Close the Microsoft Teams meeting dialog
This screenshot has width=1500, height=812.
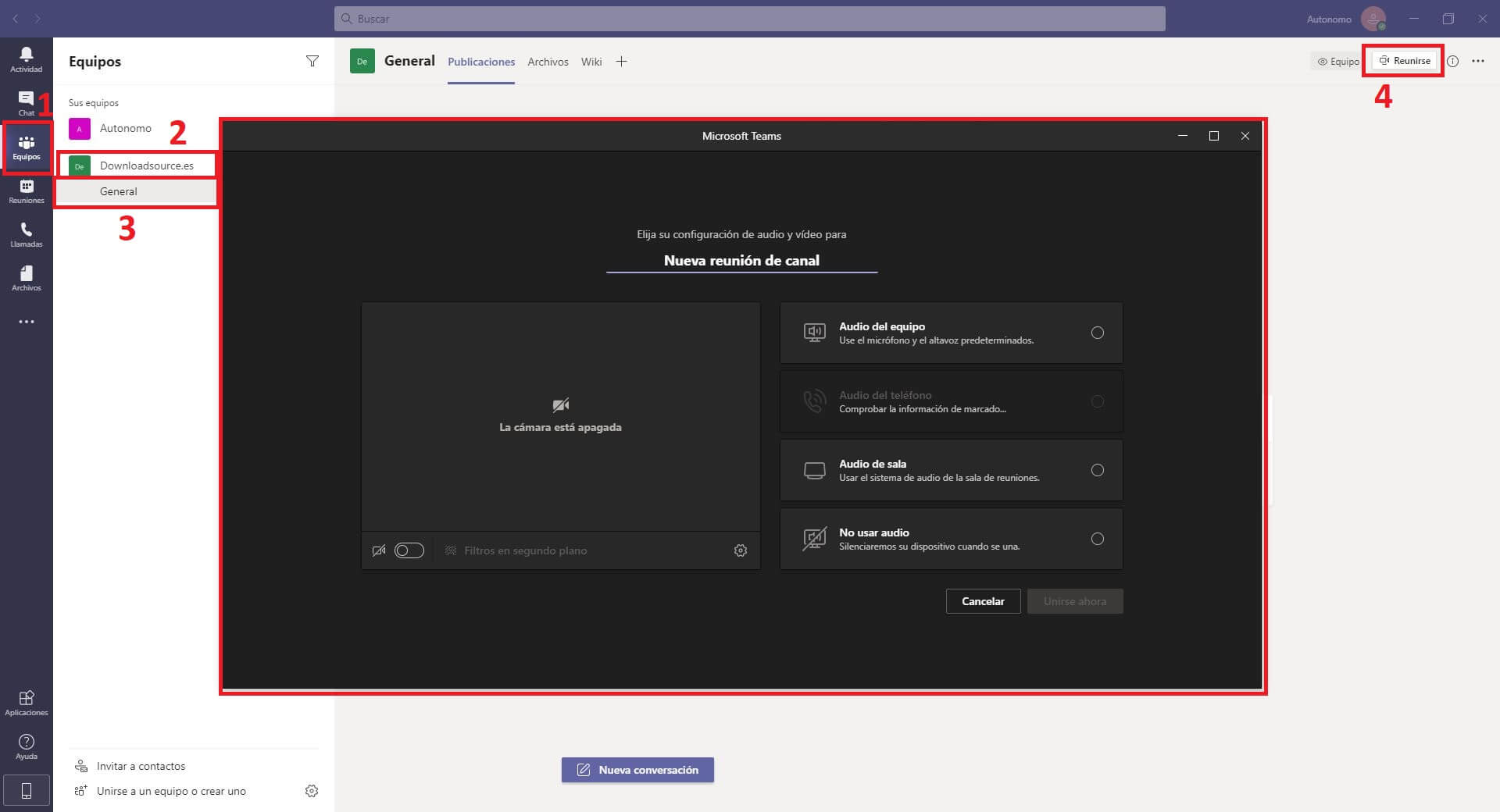tap(1245, 136)
